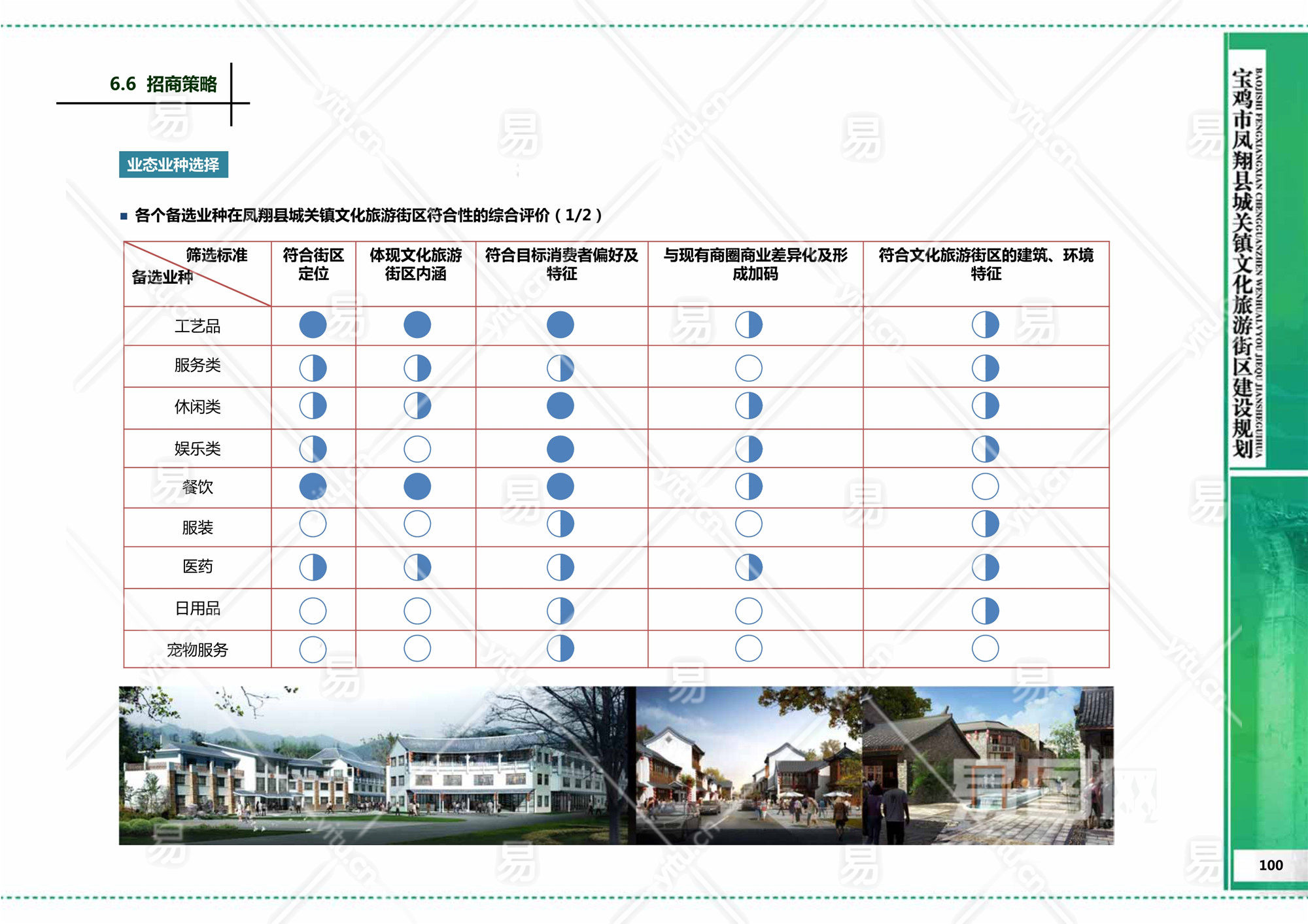
Task: Click the empty circle for 餐饮 under 建筑、环境特征
Action: tap(985, 487)
